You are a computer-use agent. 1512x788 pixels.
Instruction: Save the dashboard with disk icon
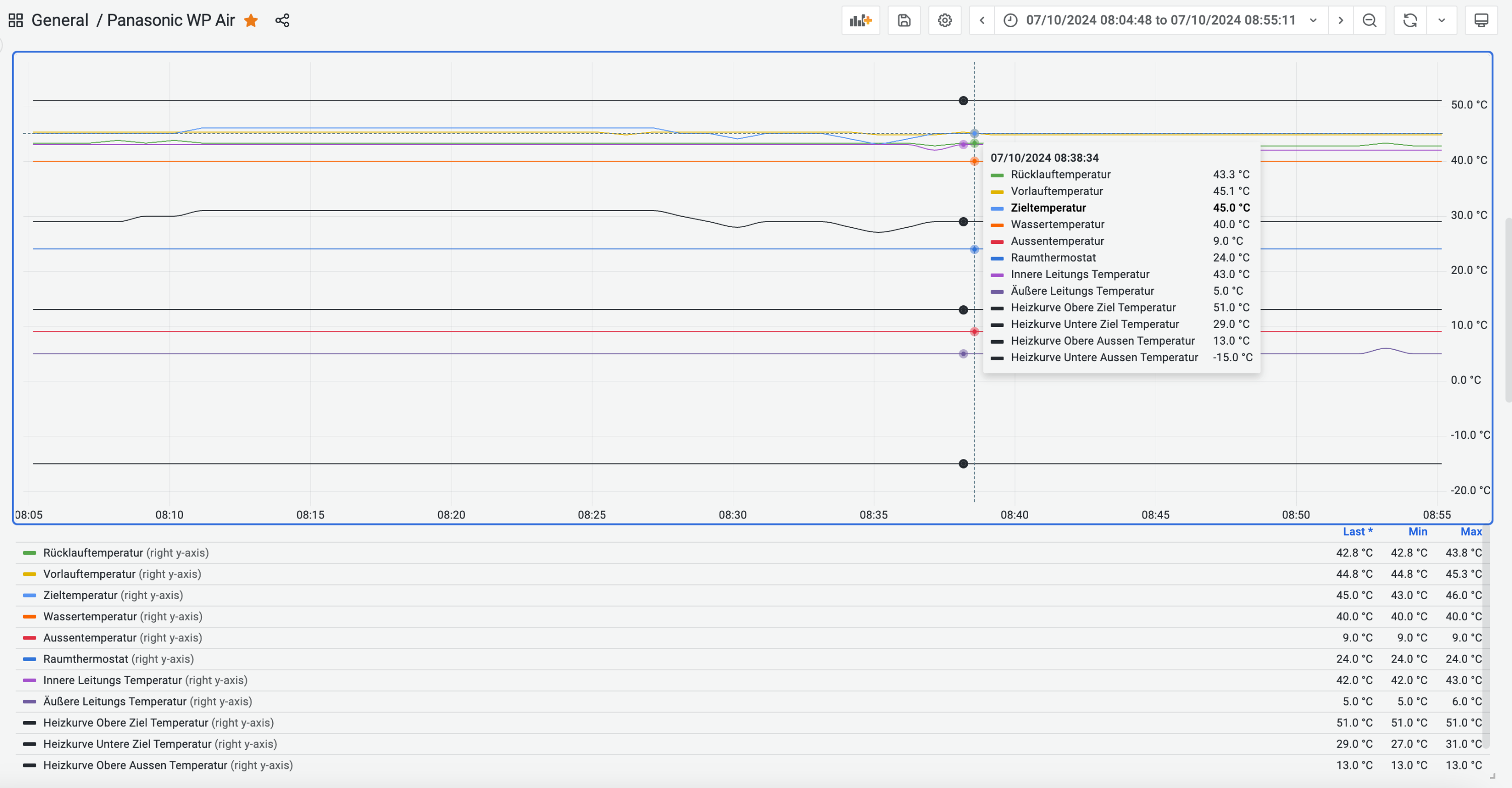tap(904, 21)
